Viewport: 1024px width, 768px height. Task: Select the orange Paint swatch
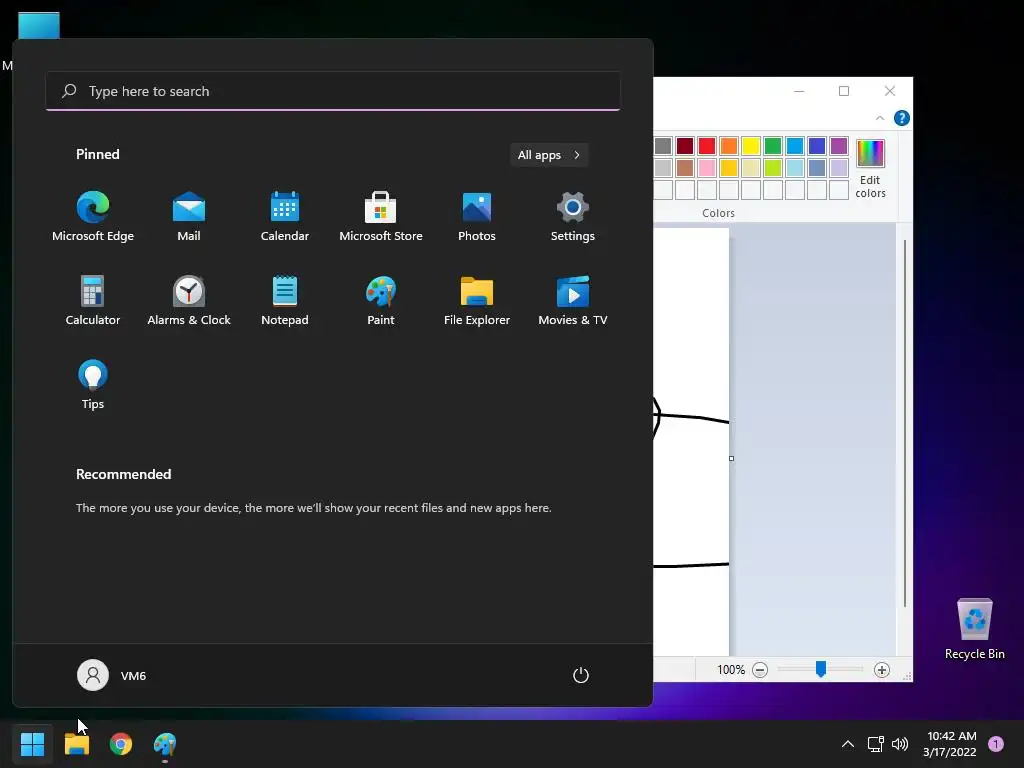pos(729,146)
